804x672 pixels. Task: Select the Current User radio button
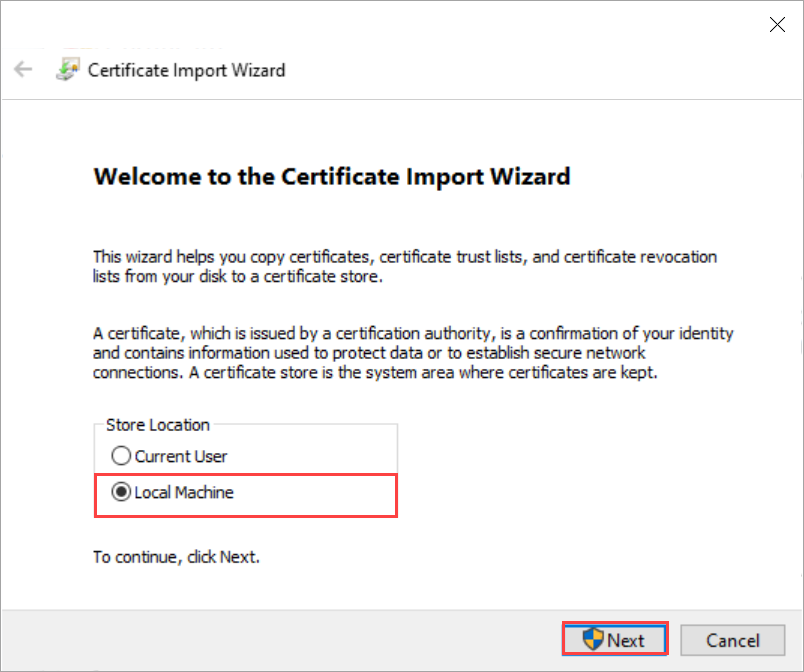(120, 455)
